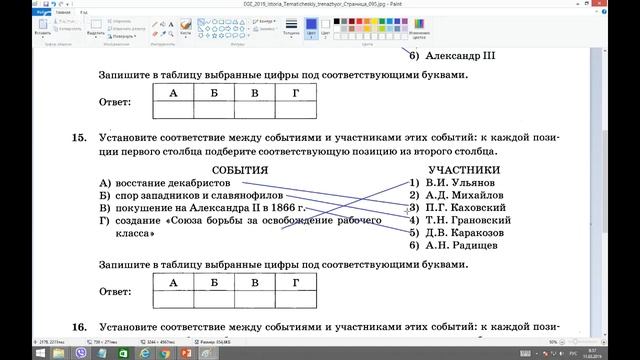Open Paint Help question mark icon
Viewport: 640px width, 360px height.
[604, 12]
